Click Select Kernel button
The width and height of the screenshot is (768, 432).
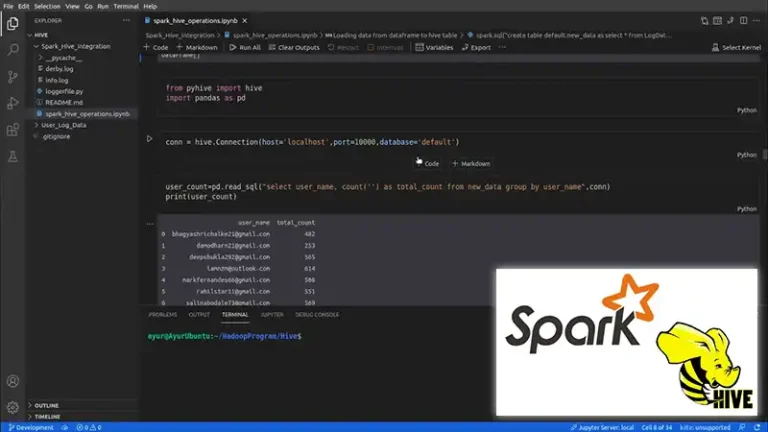coord(736,48)
